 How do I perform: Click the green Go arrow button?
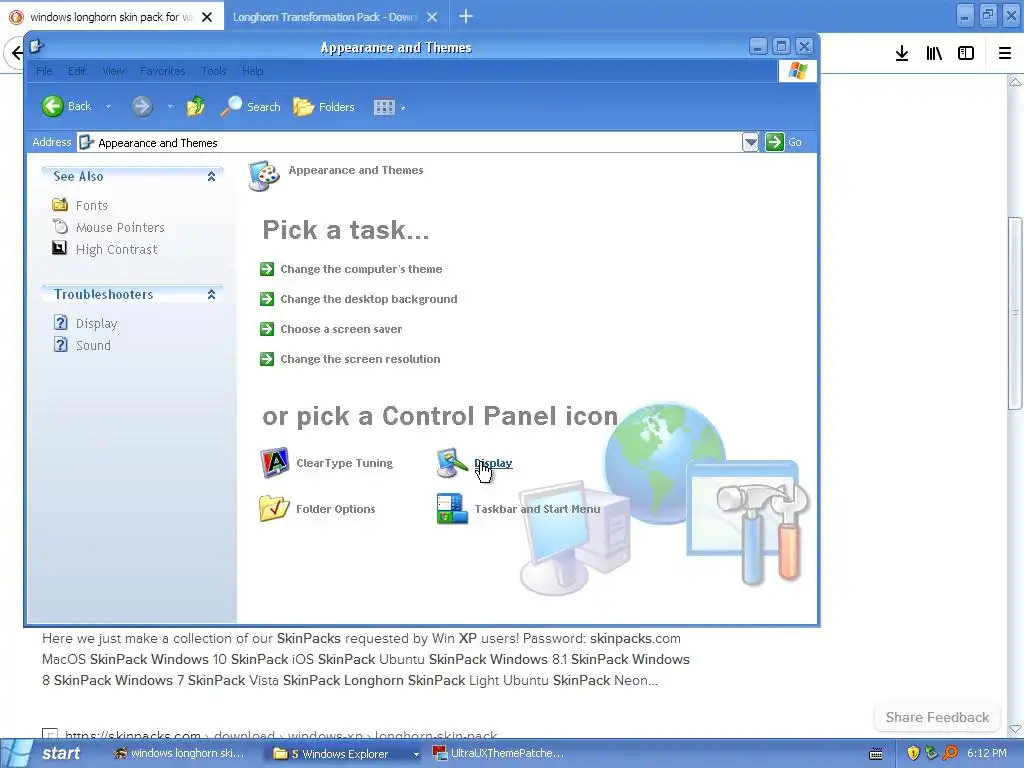tap(775, 142)
